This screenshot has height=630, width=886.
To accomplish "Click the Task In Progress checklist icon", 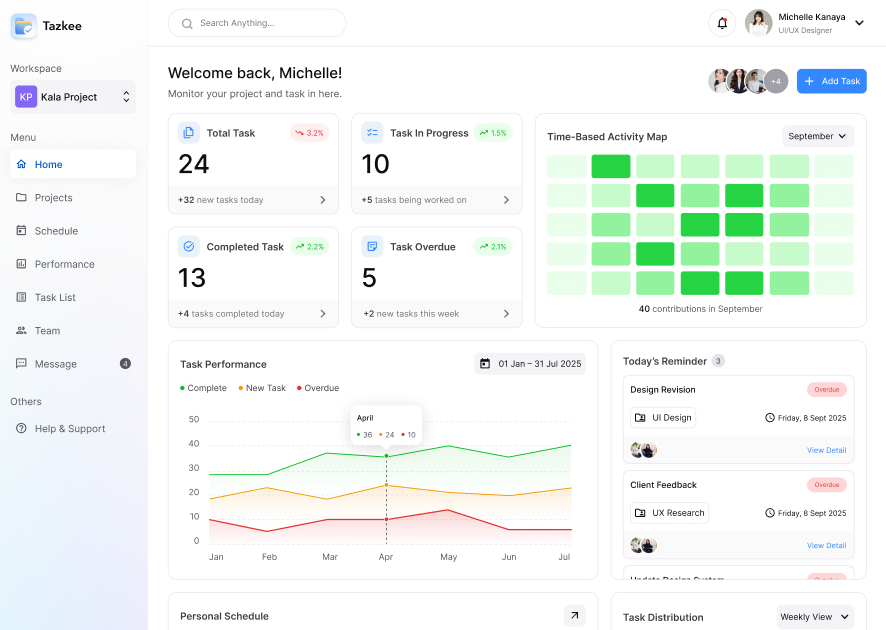I will pyautogui.click(x=372, y=133).
